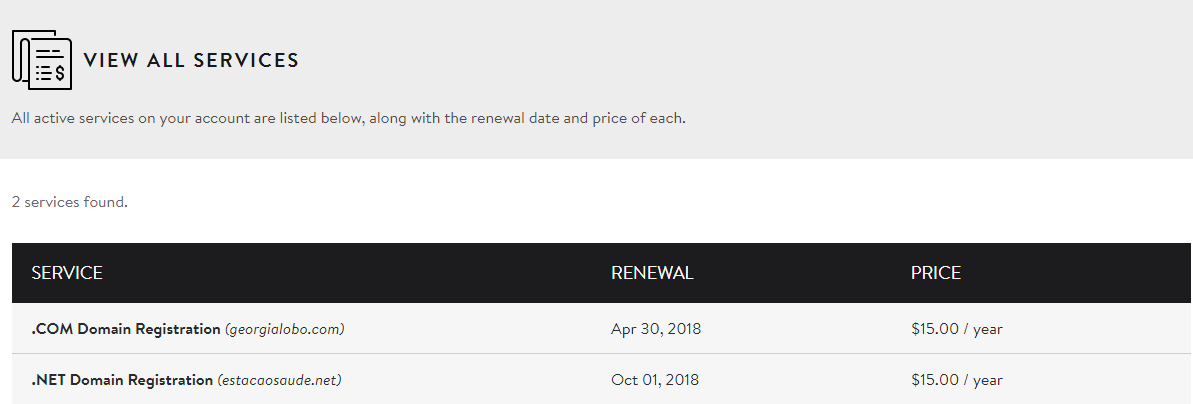Click the 'View All Services' heading
Screen dimensions: 1193x404
click(191, 60)
